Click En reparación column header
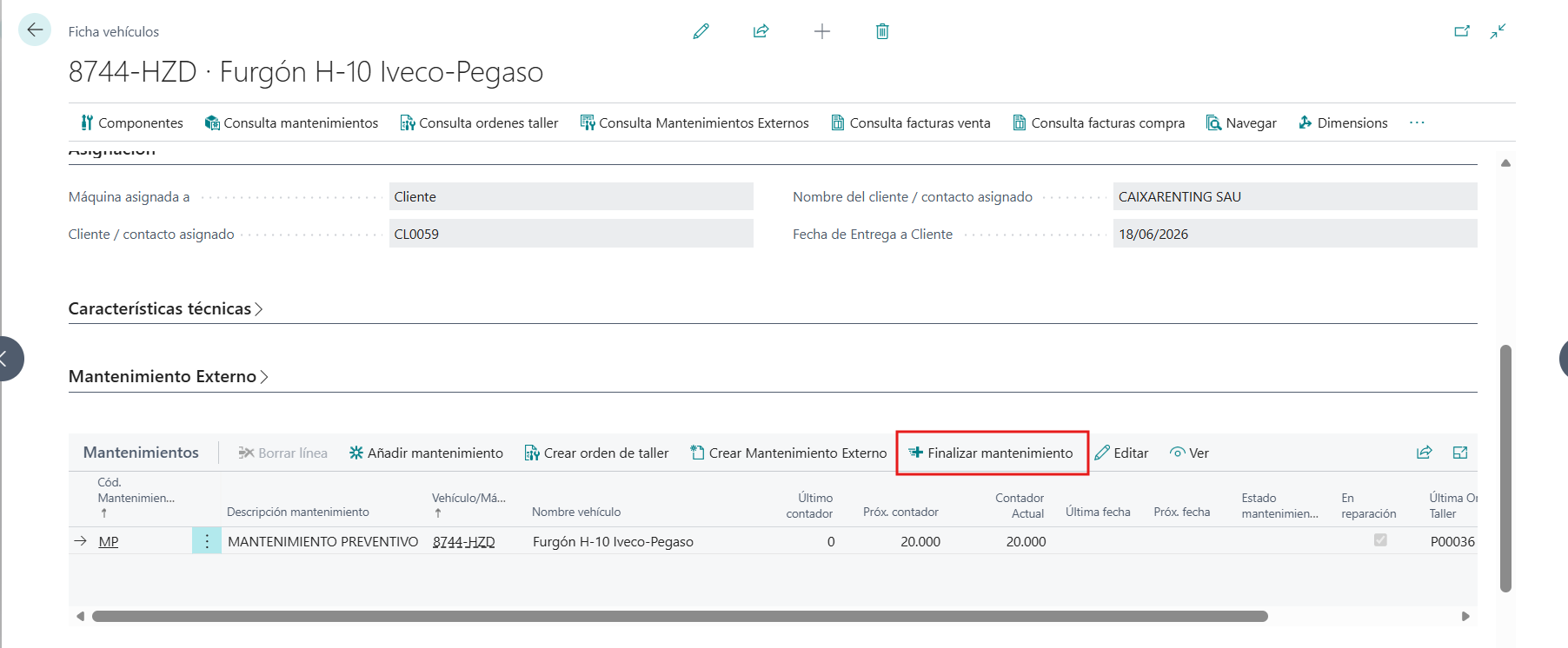Screen dimensions: 1568x648 tap(1368, 506)
